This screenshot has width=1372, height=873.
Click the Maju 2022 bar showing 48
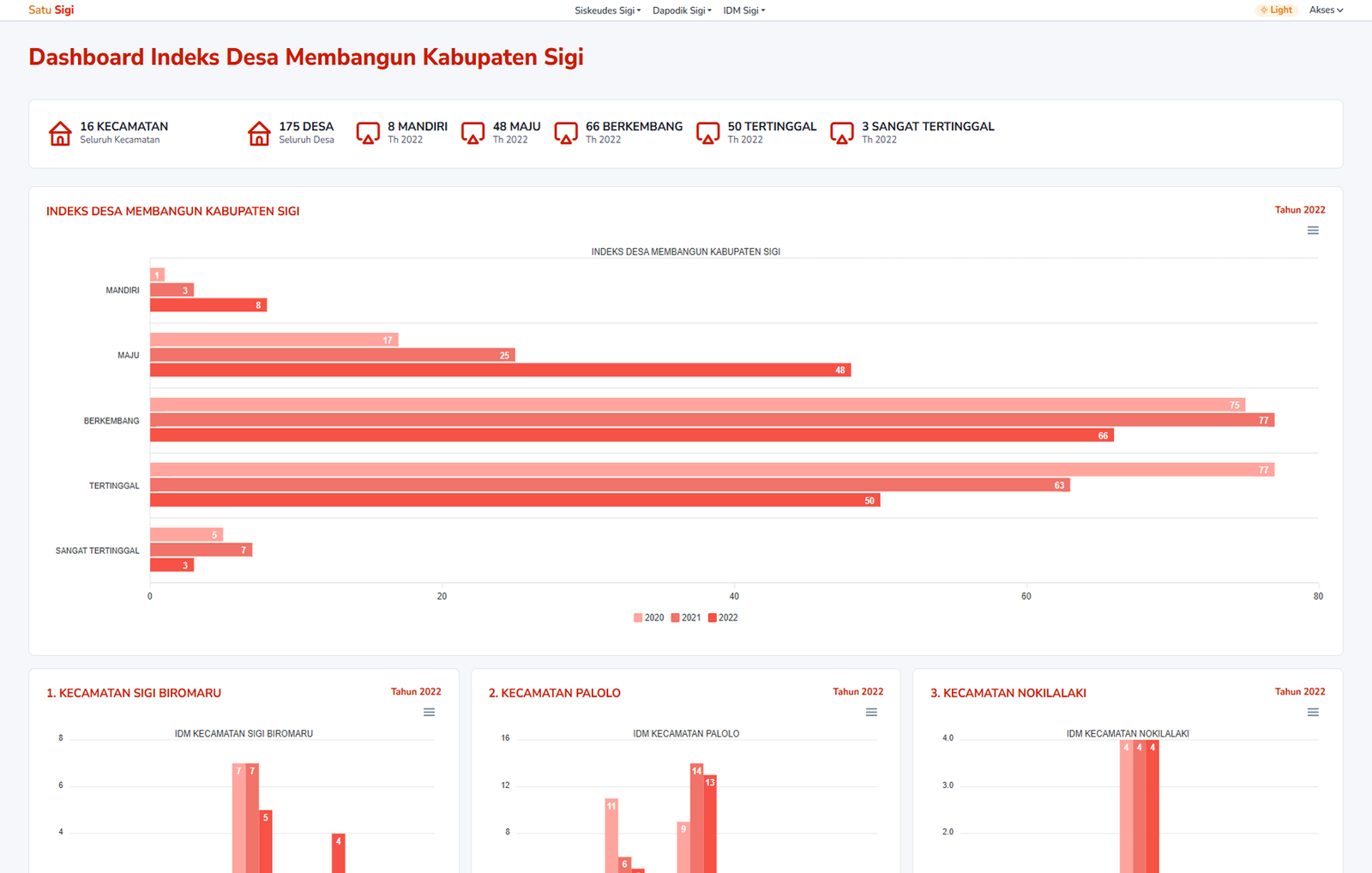pos(500,370)
